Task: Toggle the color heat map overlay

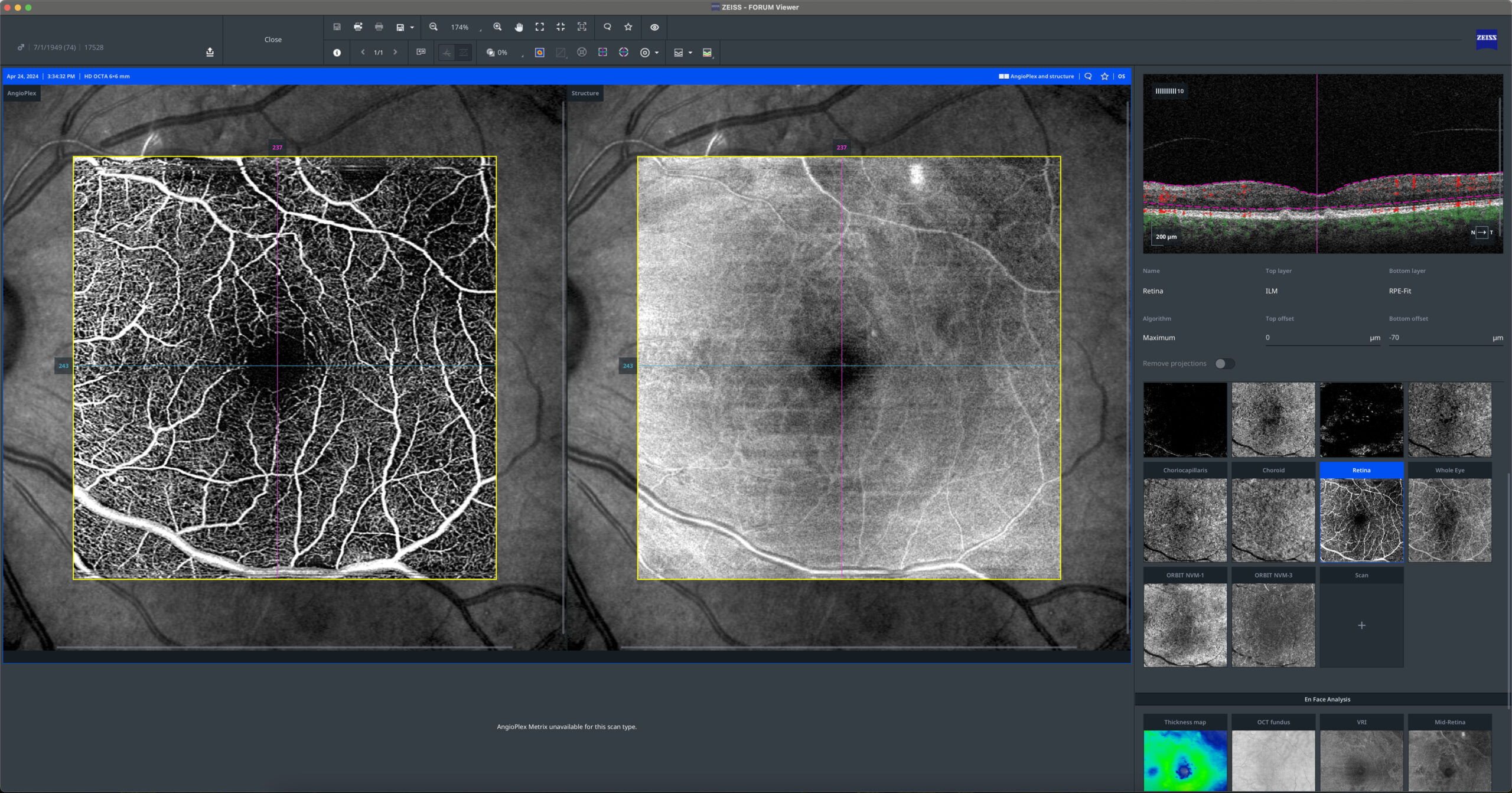Action: click(x=539, y=53)
